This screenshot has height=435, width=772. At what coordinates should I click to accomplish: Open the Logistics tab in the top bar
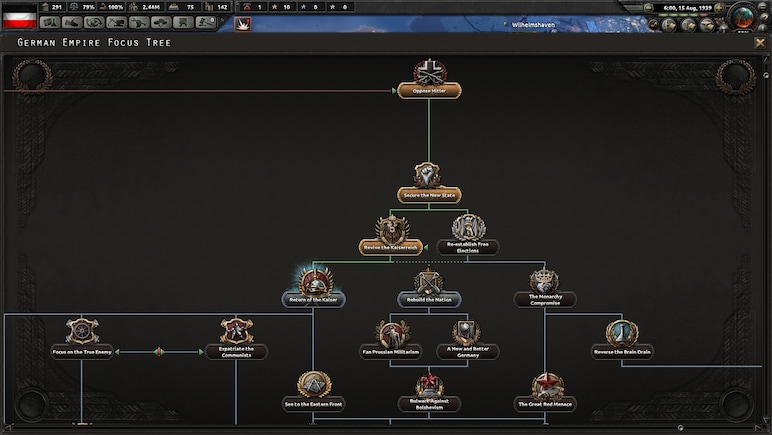183,22
